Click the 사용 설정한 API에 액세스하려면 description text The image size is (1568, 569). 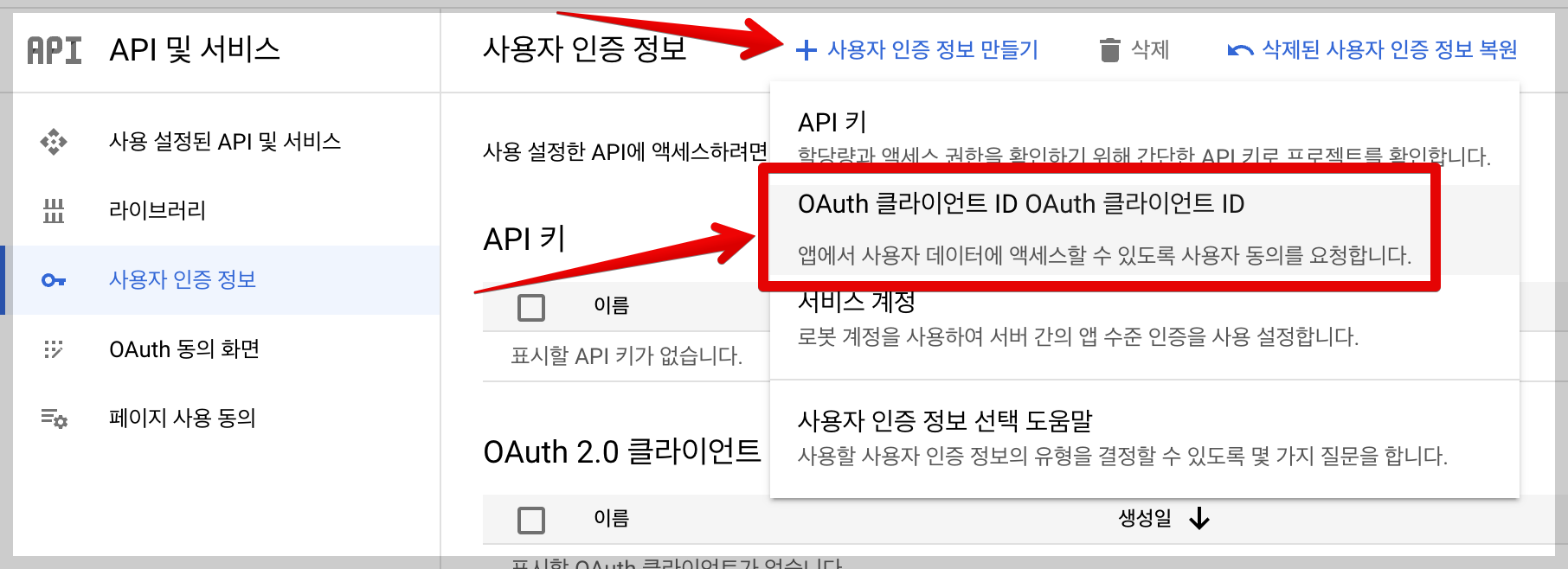click(x=626, y=152)
